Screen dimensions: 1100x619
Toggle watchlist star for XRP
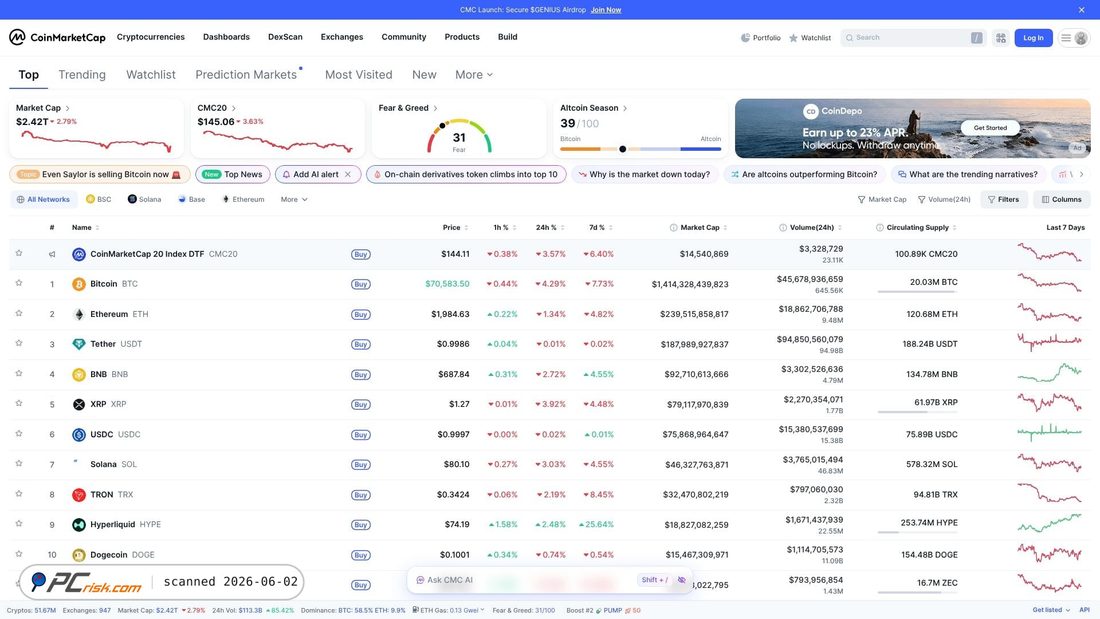[x=19, y=404]
